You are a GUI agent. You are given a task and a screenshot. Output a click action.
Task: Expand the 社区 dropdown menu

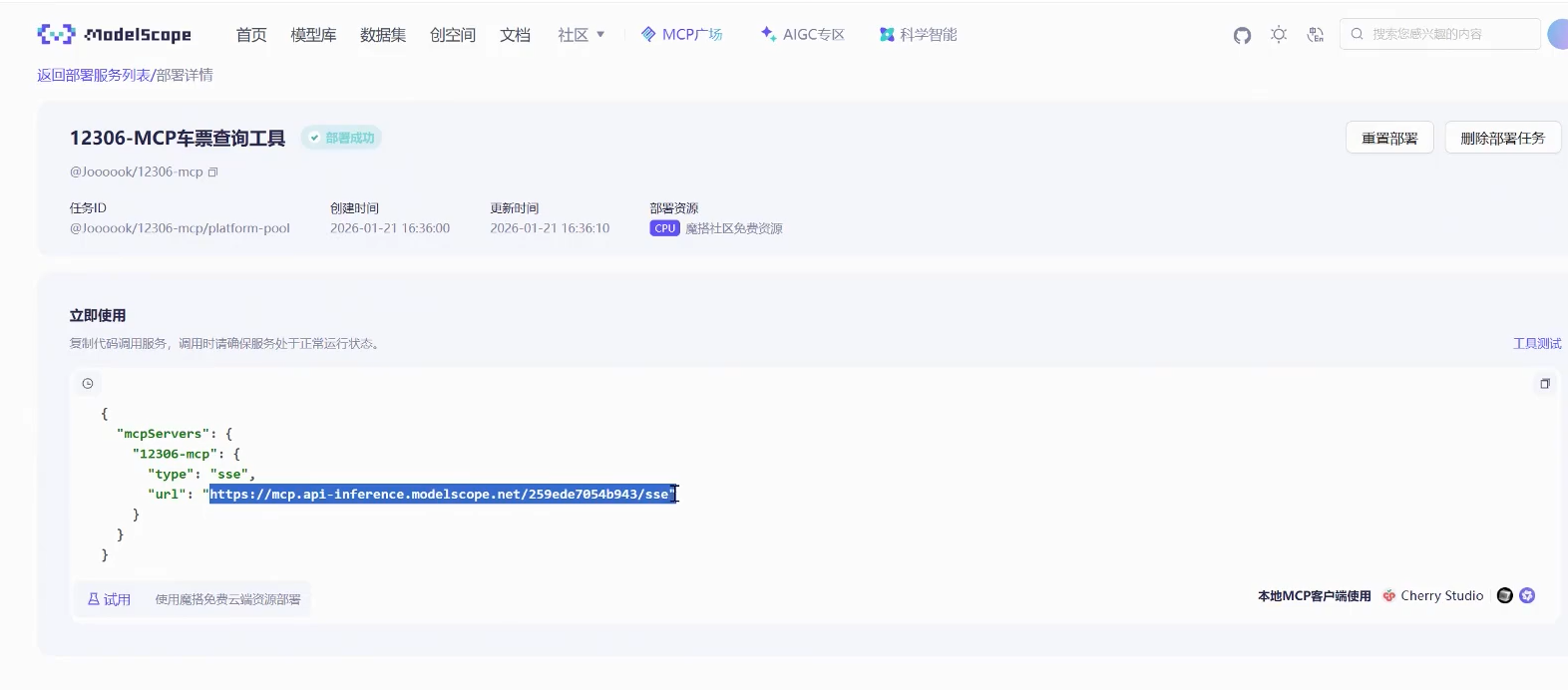pos(582,35)
